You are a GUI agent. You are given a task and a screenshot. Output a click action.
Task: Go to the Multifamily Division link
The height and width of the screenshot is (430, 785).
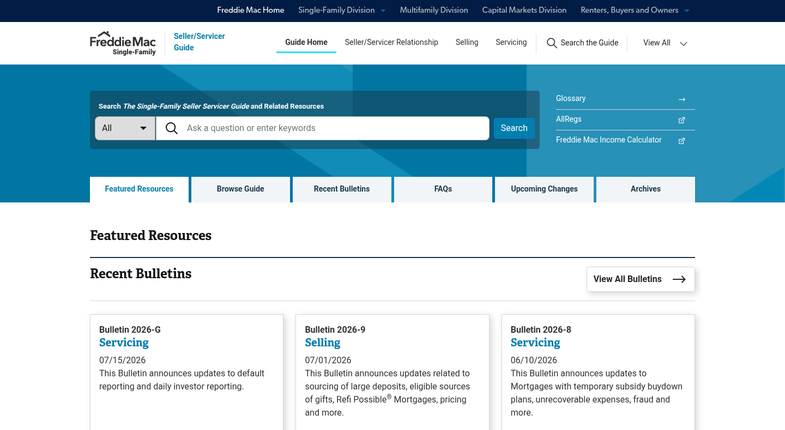(x=434, y=10)
